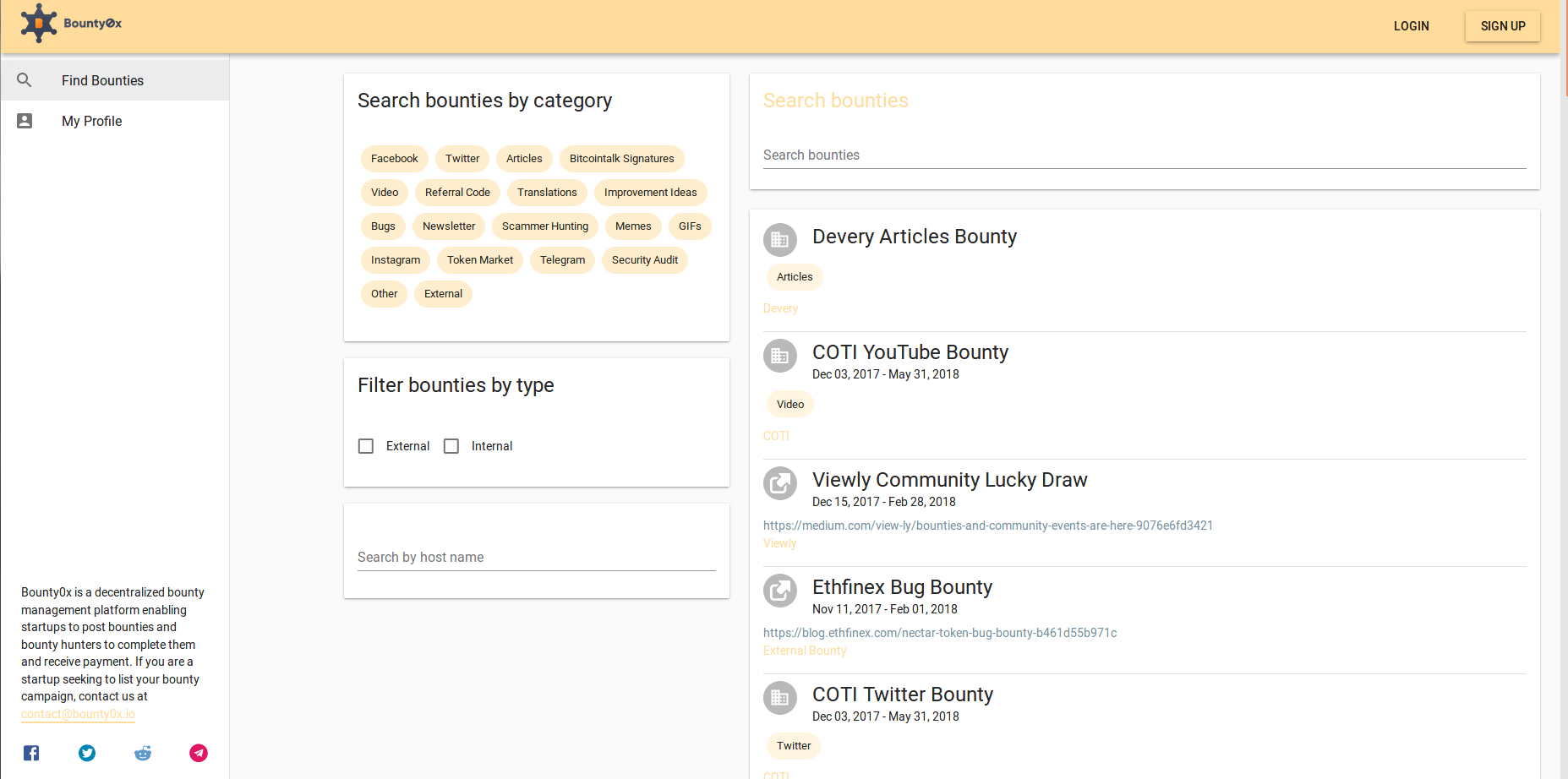Select the Video category chip in filter panel
Screen dimensions: 1568x779
[385, 193]
